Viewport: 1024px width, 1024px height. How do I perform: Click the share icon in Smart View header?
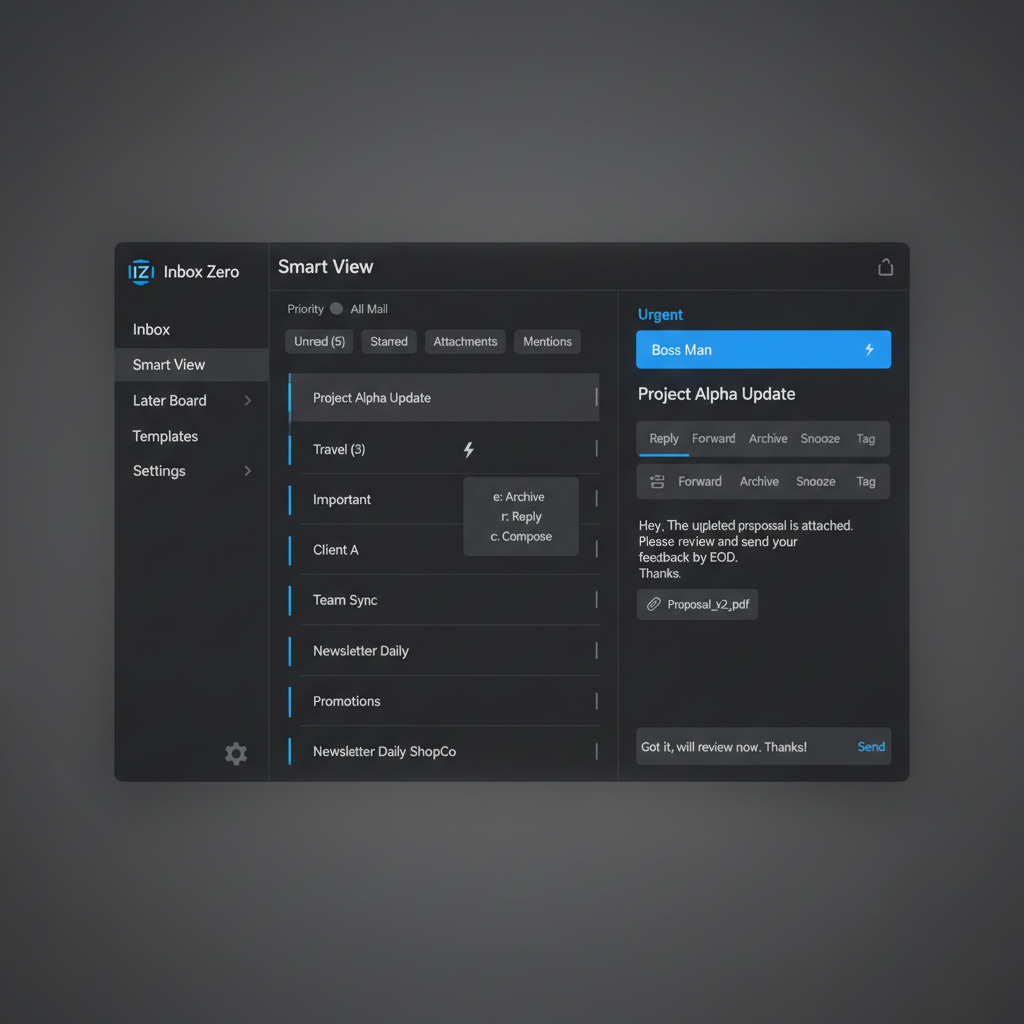(x=885, y=267)
